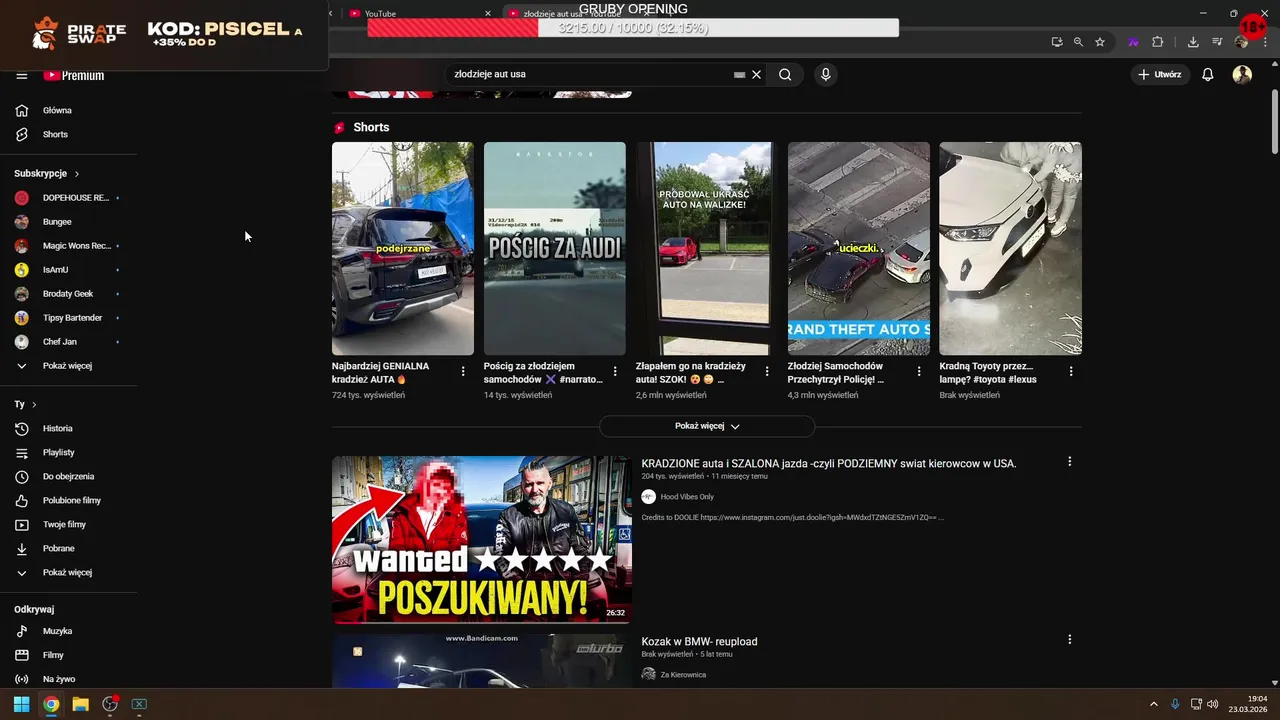Open Chrome three-dot menu
The image size is (1280, 720).
[x=1264, y=42]
